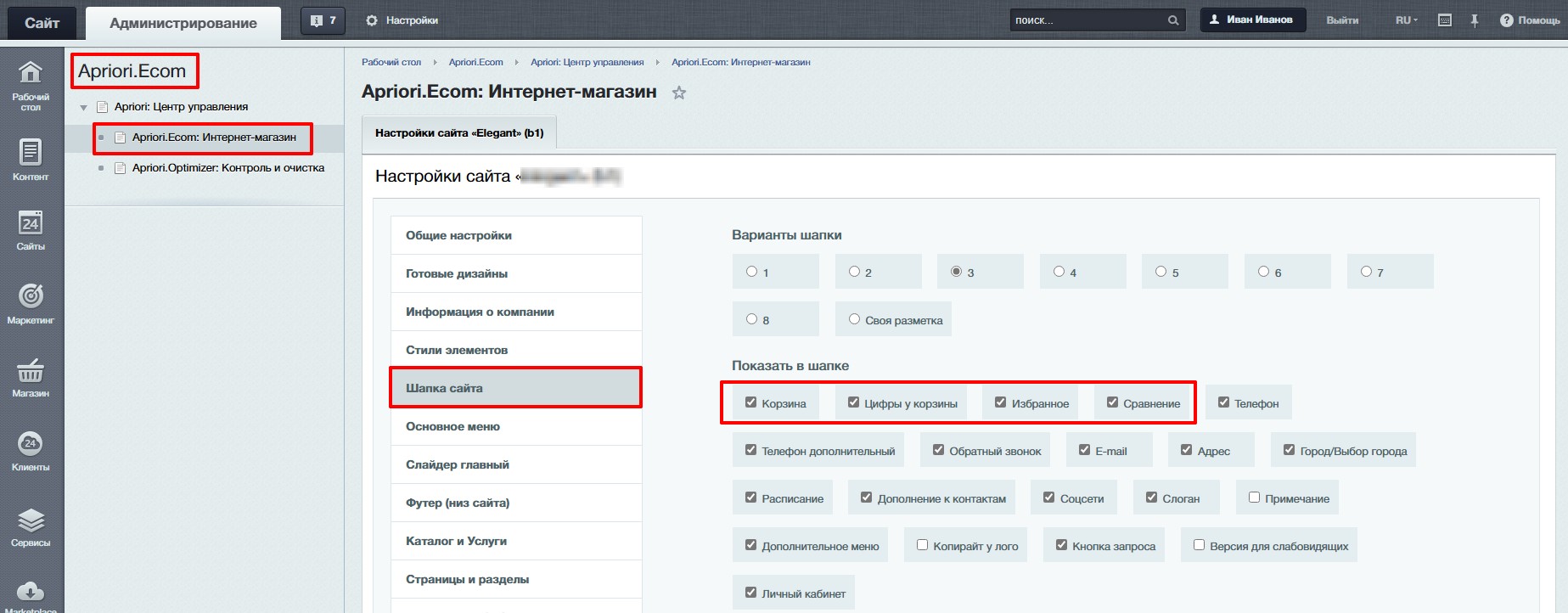Open the Маркетинг target icon

pos(31,302)
